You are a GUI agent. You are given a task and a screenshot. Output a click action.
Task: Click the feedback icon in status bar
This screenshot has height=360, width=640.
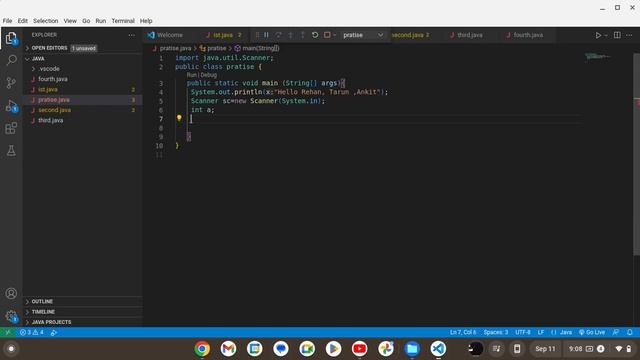click(x=616, y=332)
